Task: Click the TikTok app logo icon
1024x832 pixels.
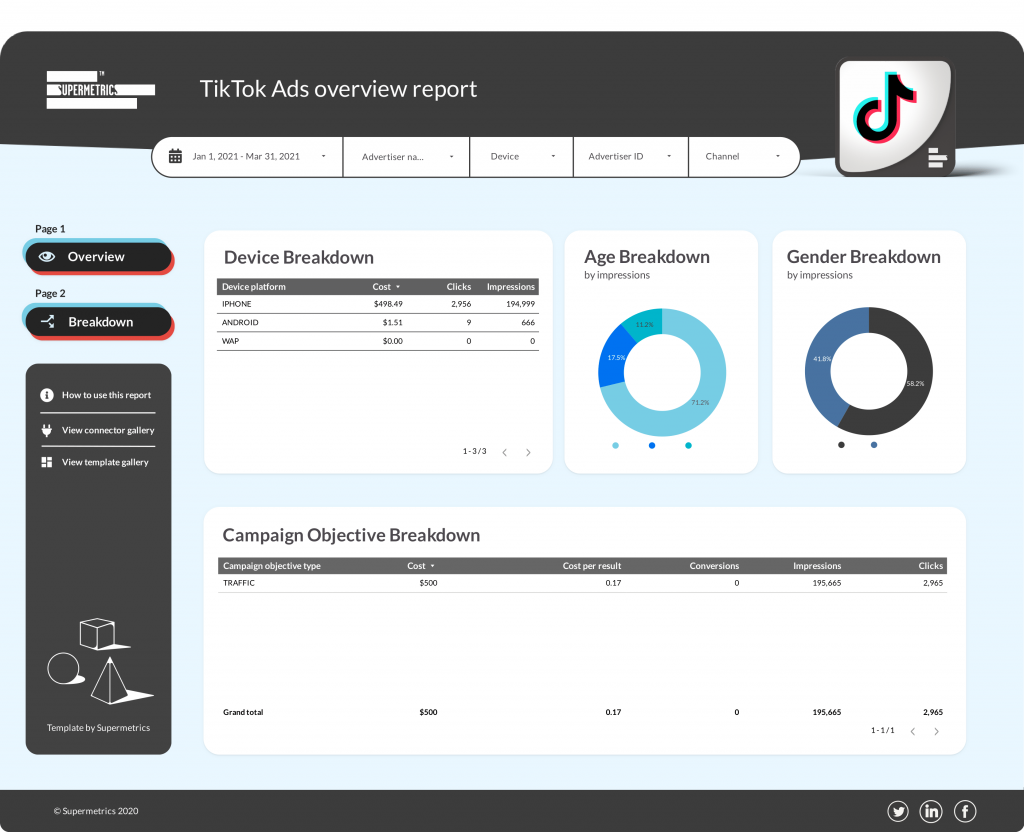Action: (x=894, y=118)
